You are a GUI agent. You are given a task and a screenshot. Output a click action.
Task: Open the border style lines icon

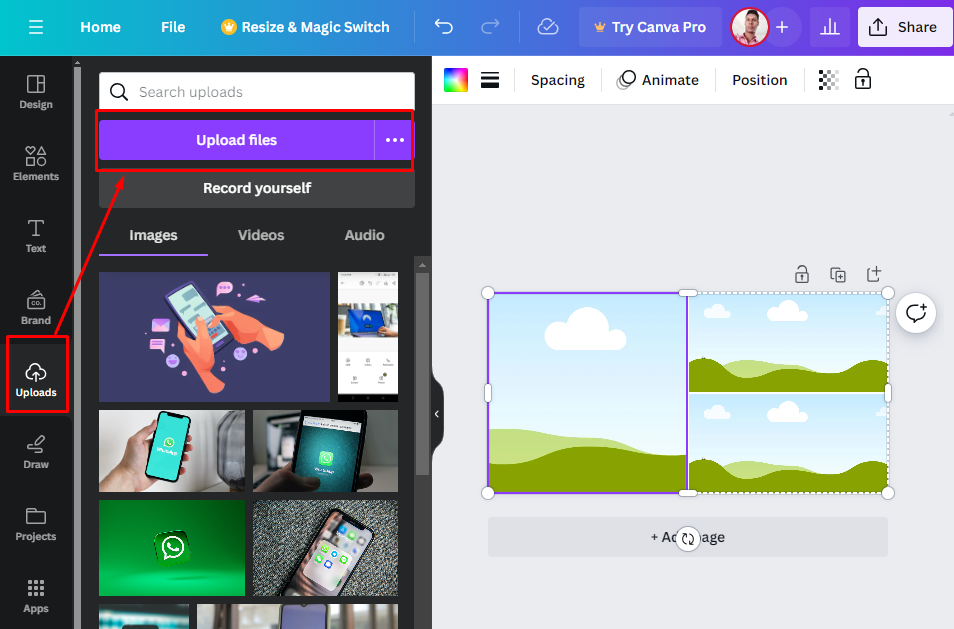(x=490, y=80)
